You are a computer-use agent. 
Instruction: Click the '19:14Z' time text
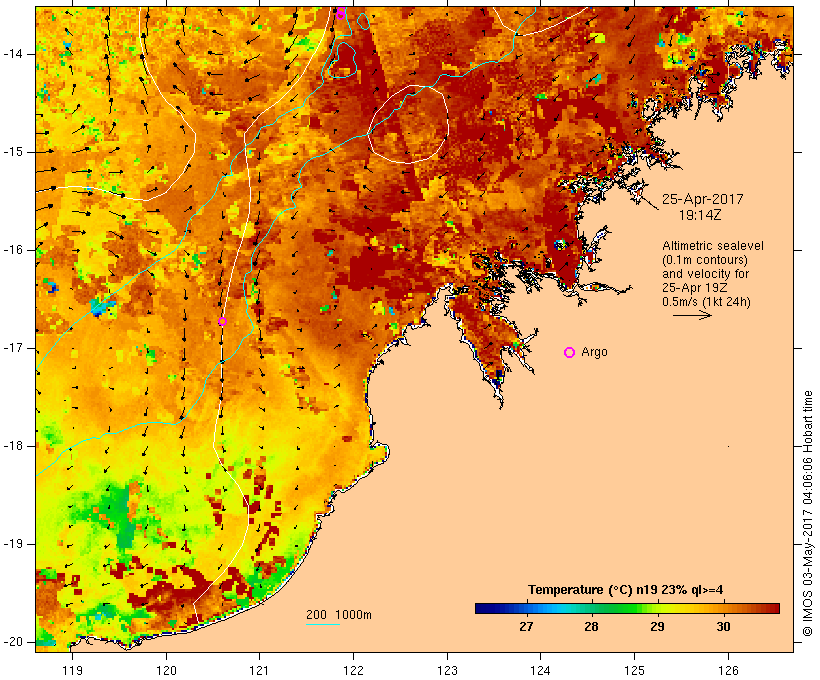point(700,215)
